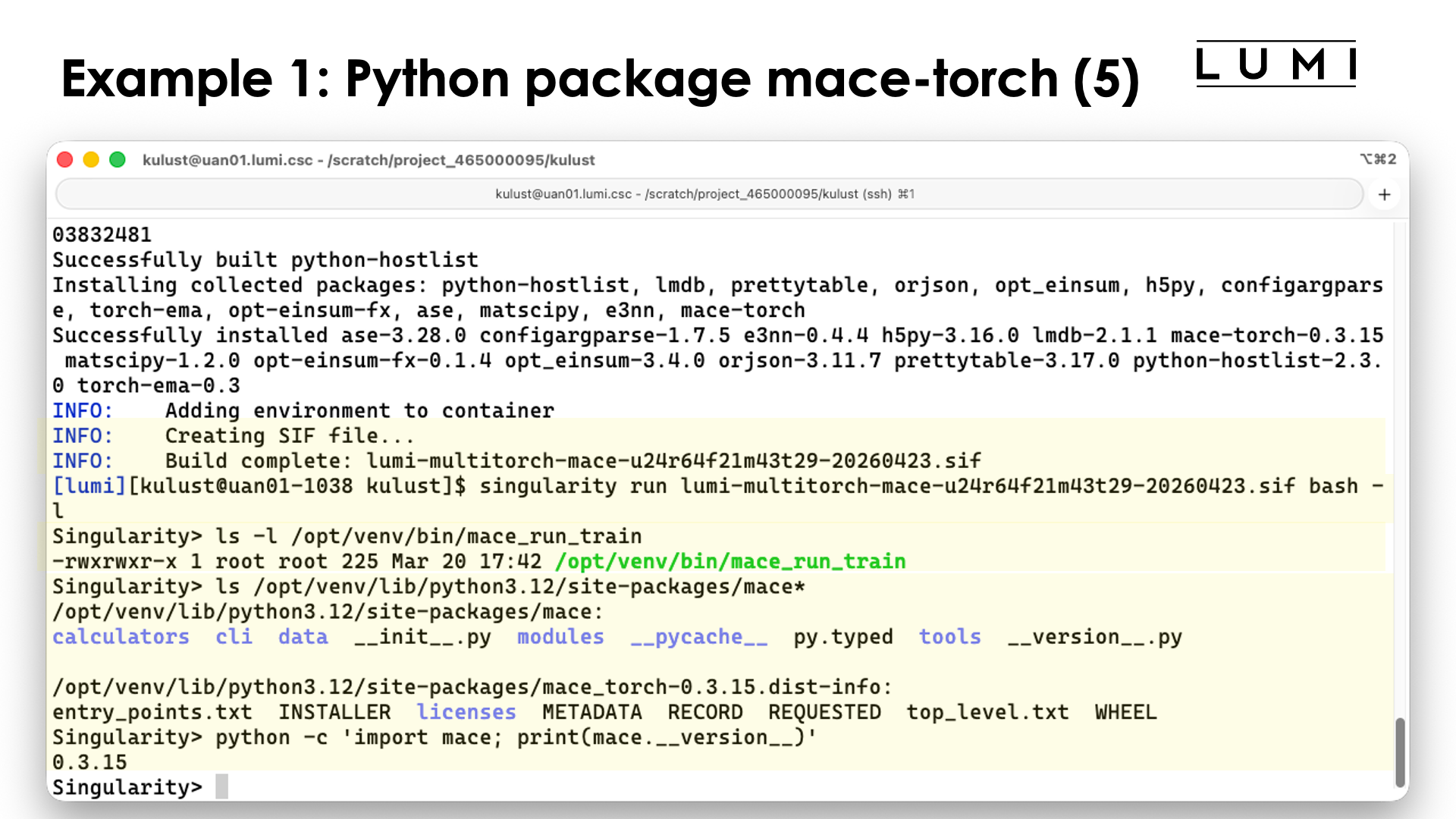Click the window title showing /scratch/project_465000095/kulust
Viewport: 1456px width, 819px height.
click(369, 160)
